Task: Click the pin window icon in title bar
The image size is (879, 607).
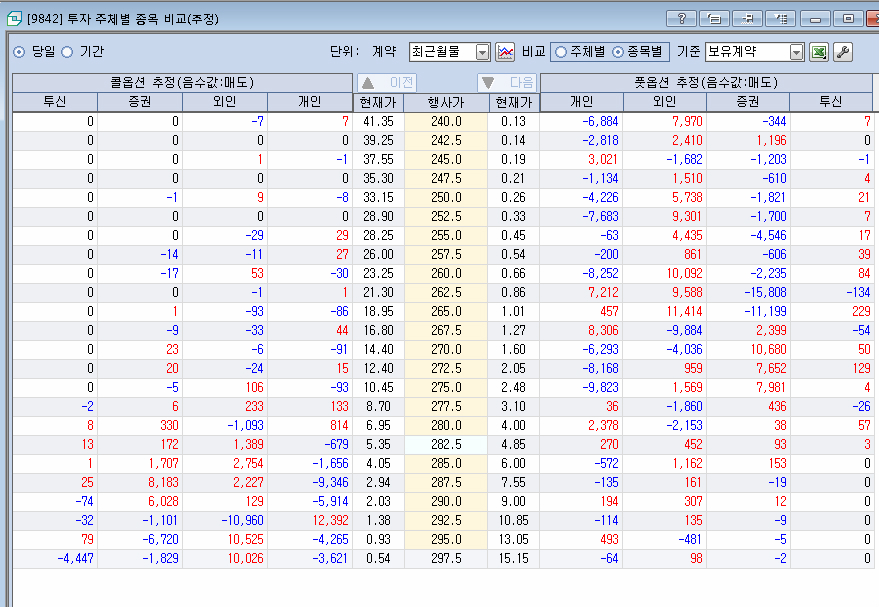Action: [x=748, y=19]
